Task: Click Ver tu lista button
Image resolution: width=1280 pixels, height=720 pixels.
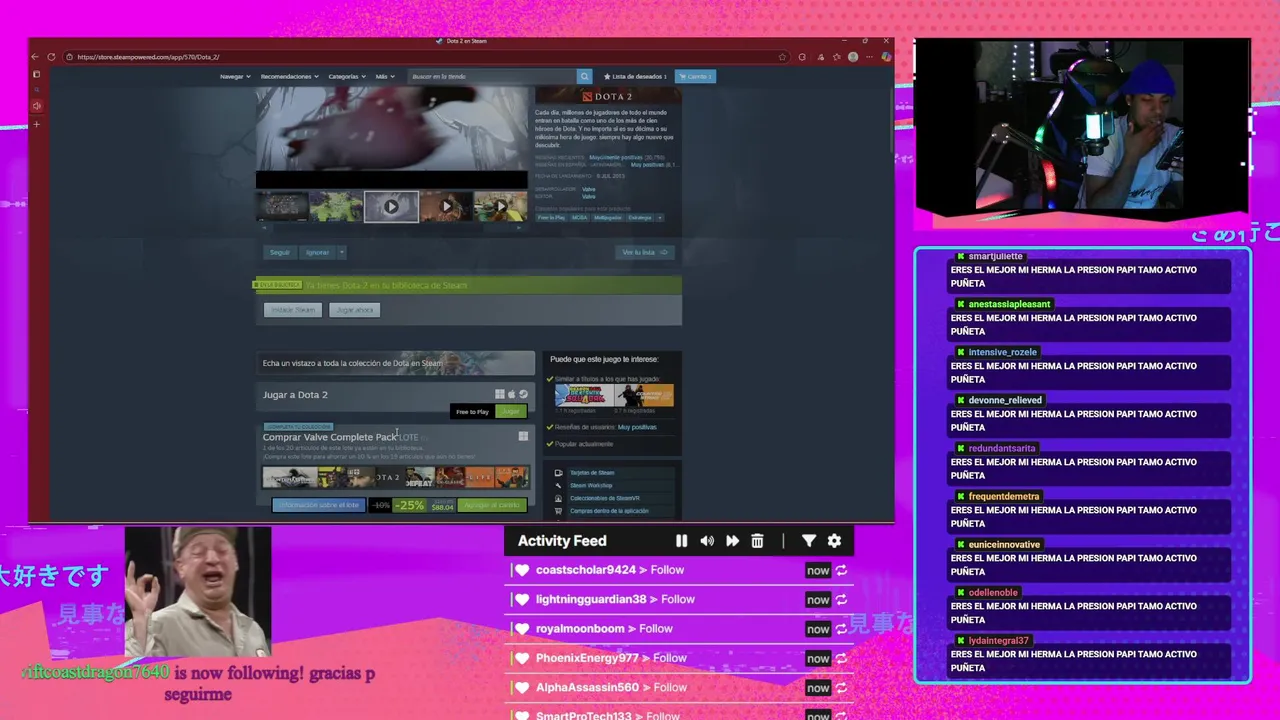Action: 645,252
